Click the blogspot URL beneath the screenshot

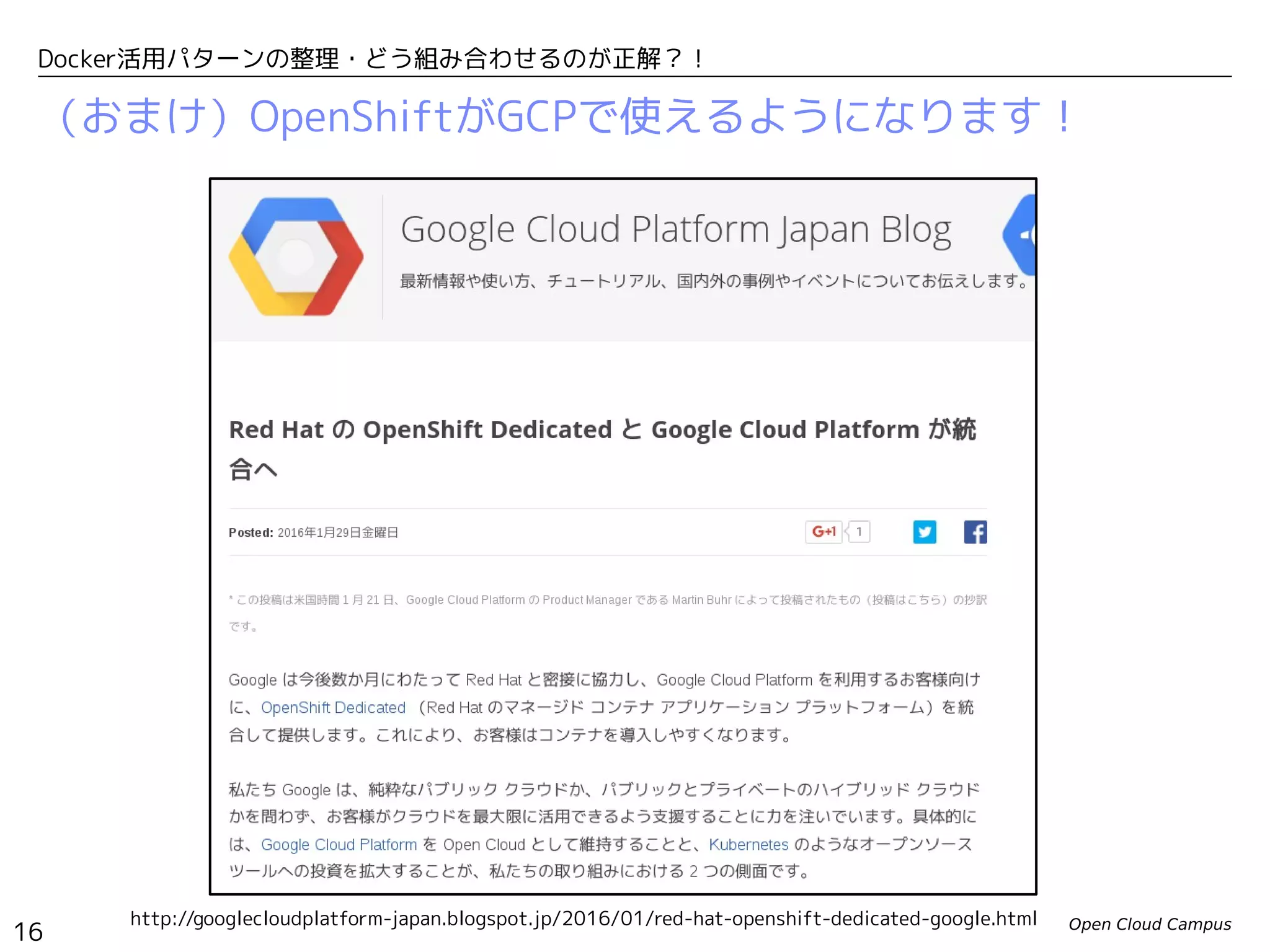(x=583, y=919)
